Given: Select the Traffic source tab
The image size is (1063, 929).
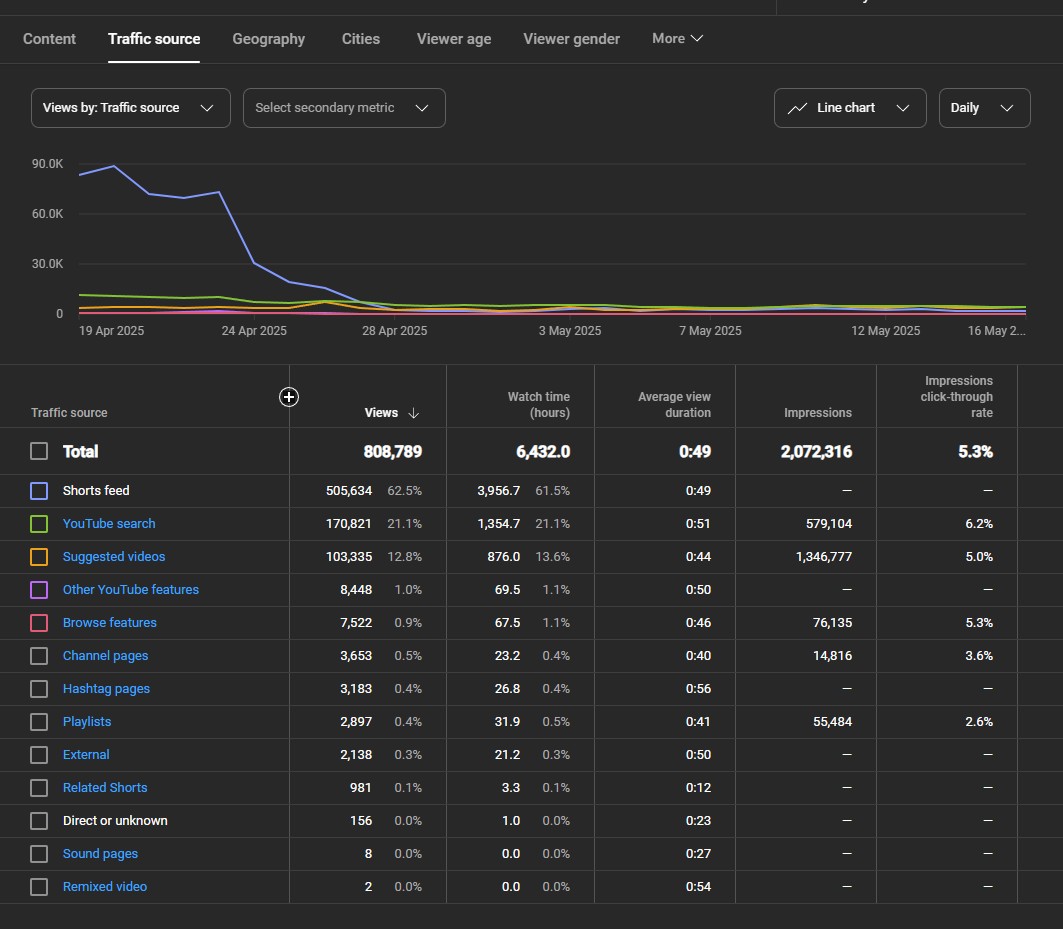Looking at the screenshot, I should point(154,39).
